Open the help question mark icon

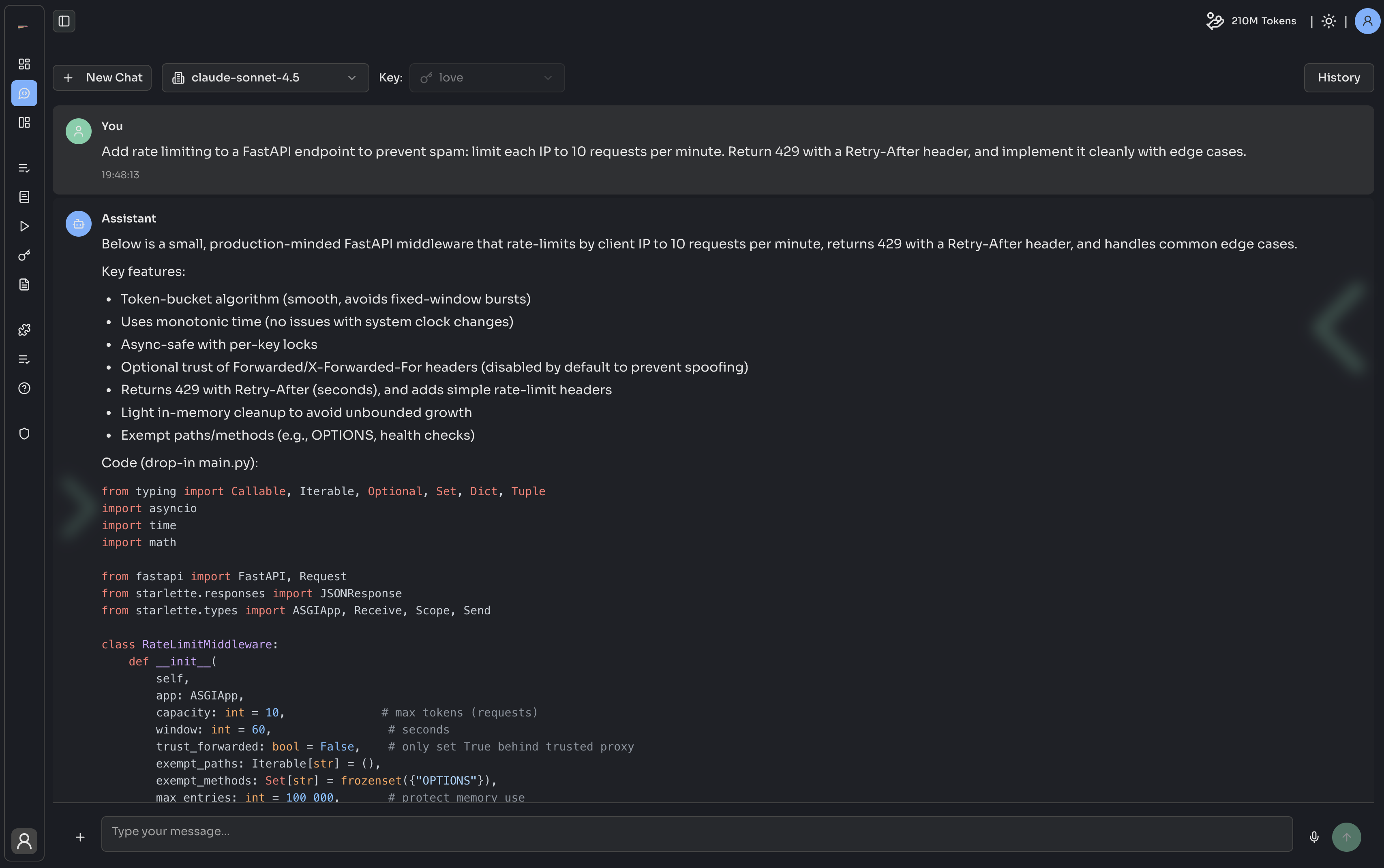pyautogui.click(x=24, y=388)
